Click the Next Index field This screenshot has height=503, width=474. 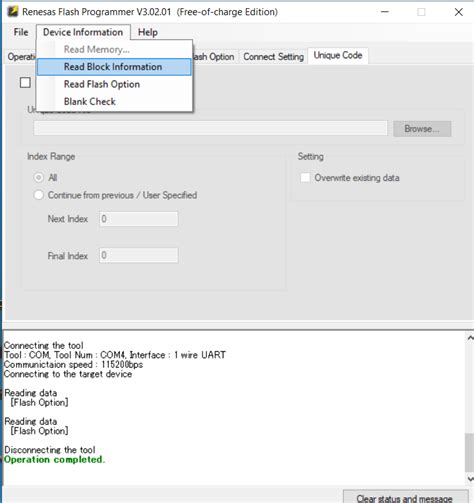(x=139, y=219)
